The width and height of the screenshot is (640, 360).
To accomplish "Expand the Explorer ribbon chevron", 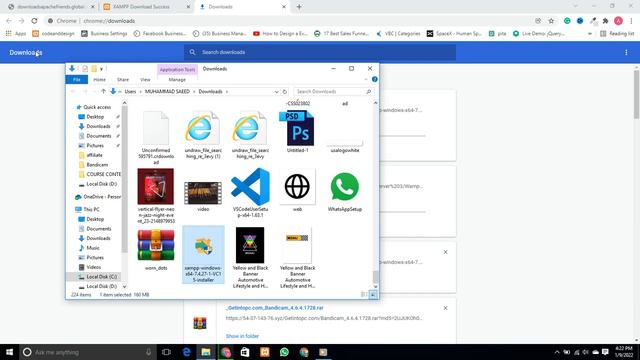I will click(366, 79).
